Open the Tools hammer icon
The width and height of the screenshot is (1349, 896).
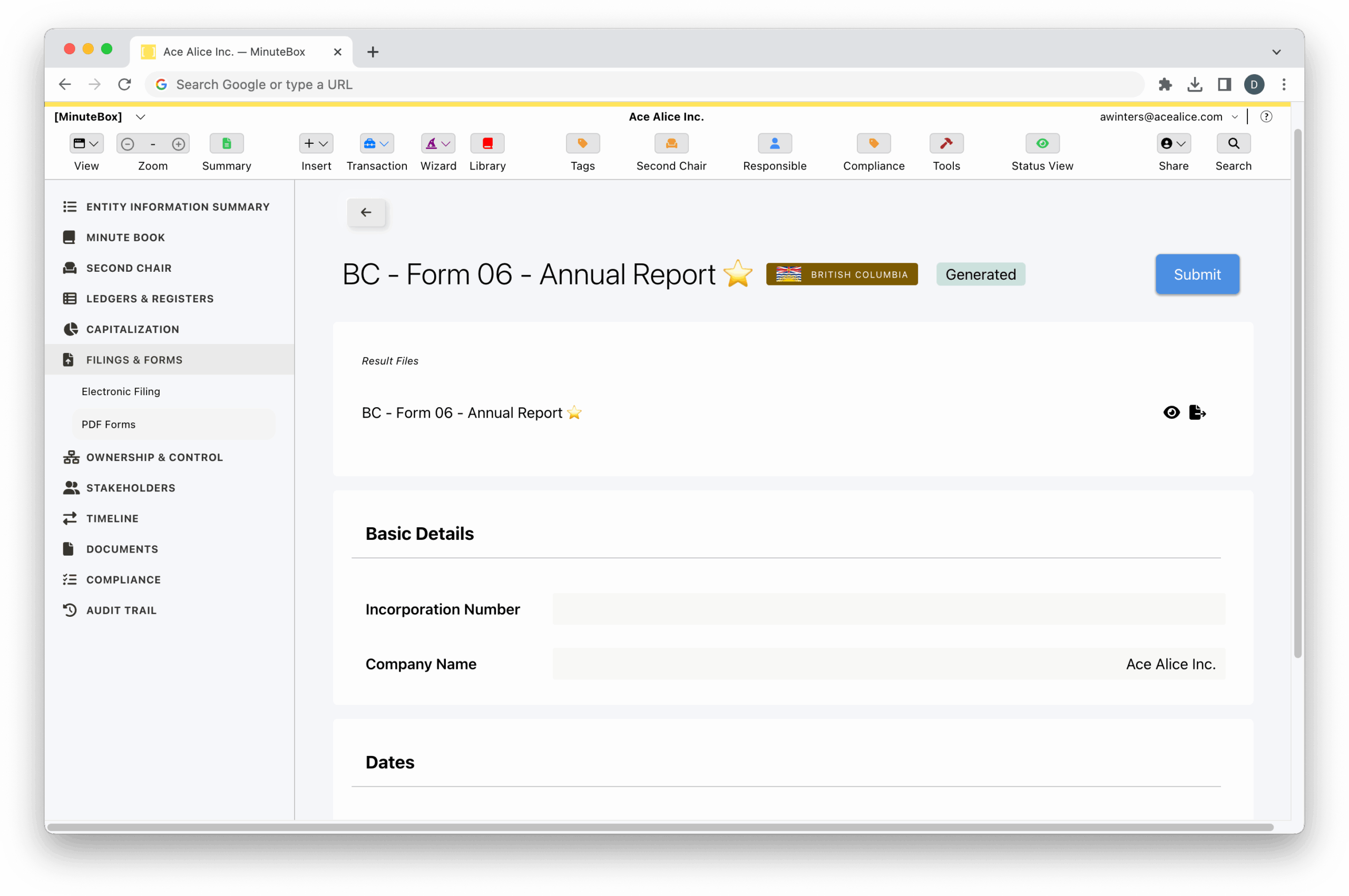946,143
